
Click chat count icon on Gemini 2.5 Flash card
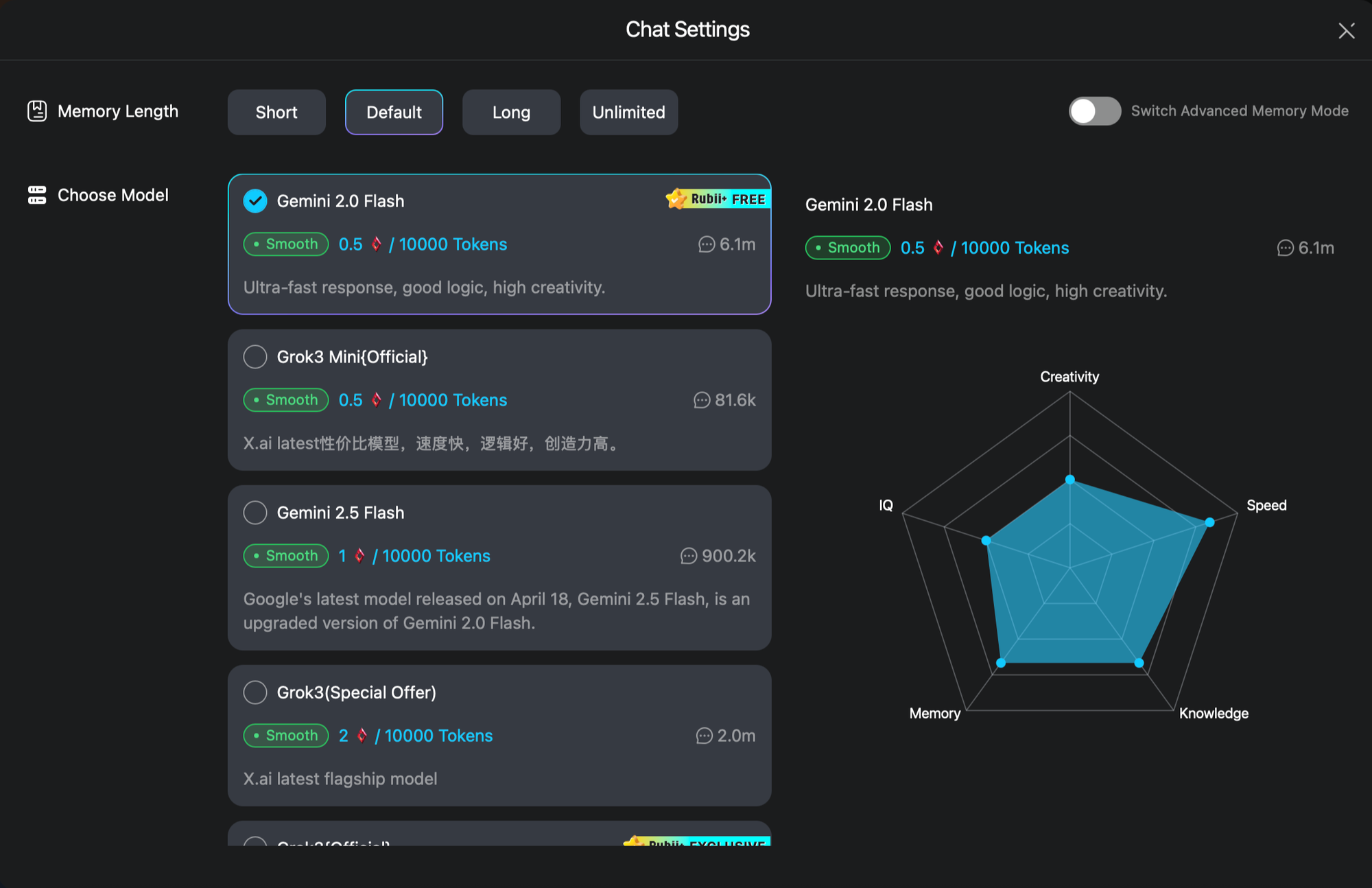click(689, 556)
